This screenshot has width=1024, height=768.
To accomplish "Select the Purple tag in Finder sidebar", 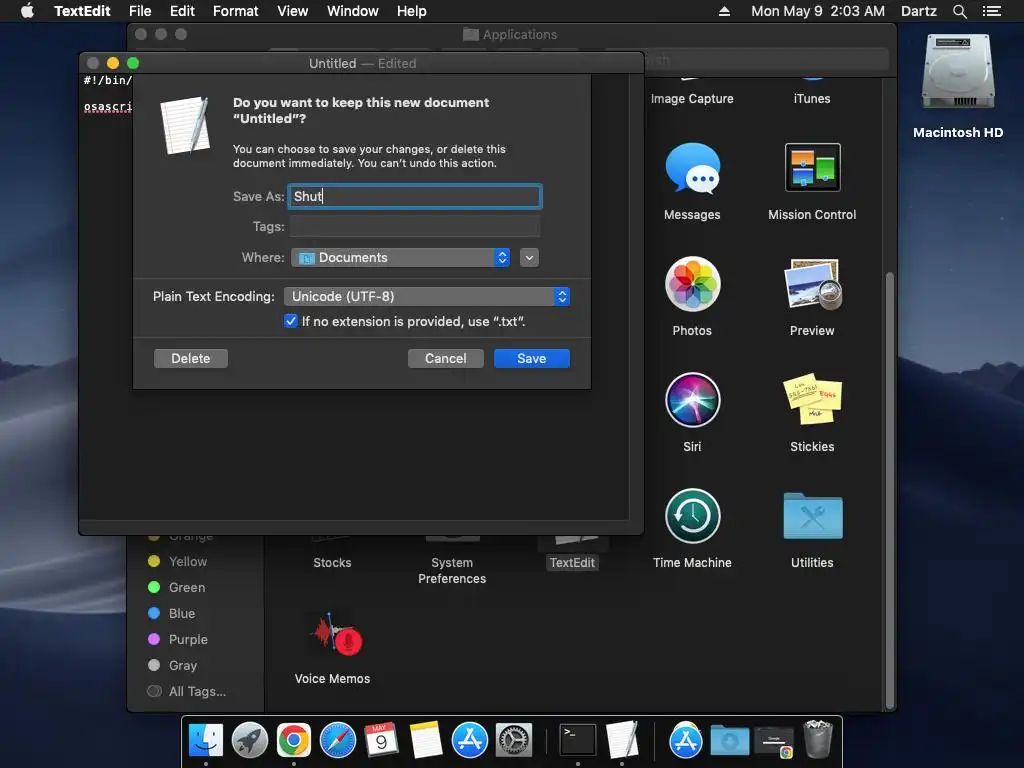I will tap(178, 639).
